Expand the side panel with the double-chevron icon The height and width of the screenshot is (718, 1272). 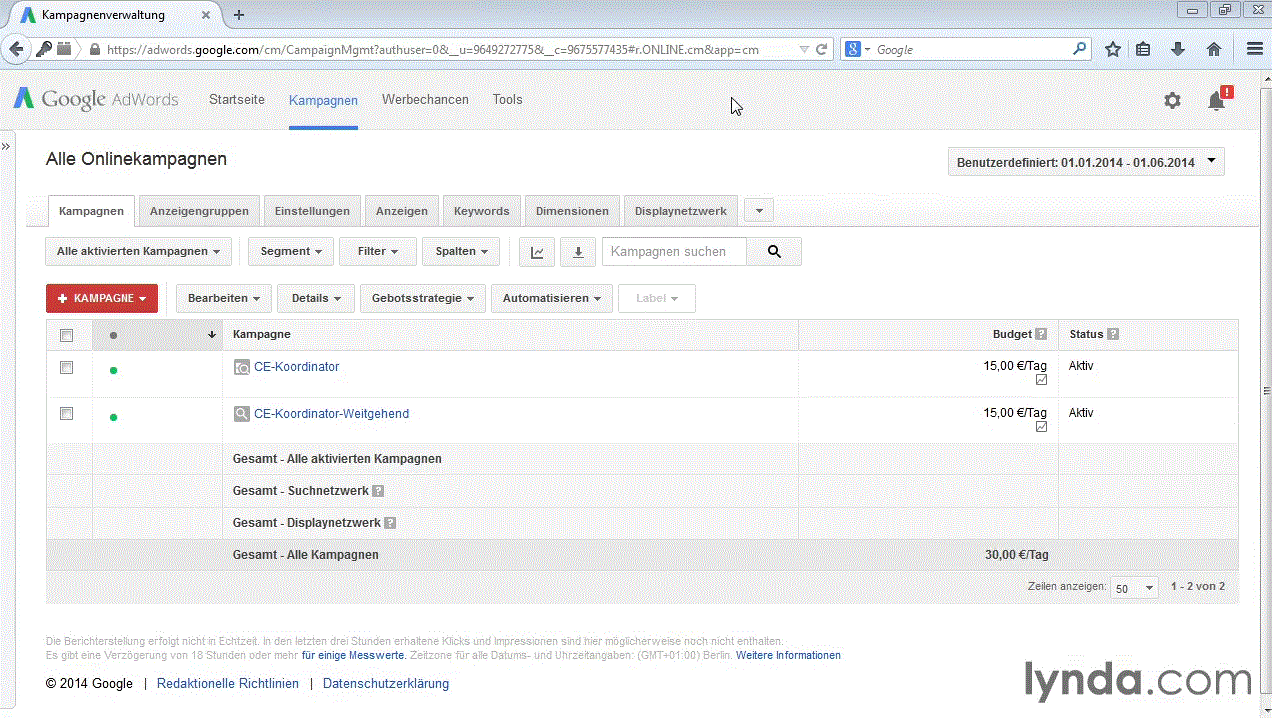(5, 146)
